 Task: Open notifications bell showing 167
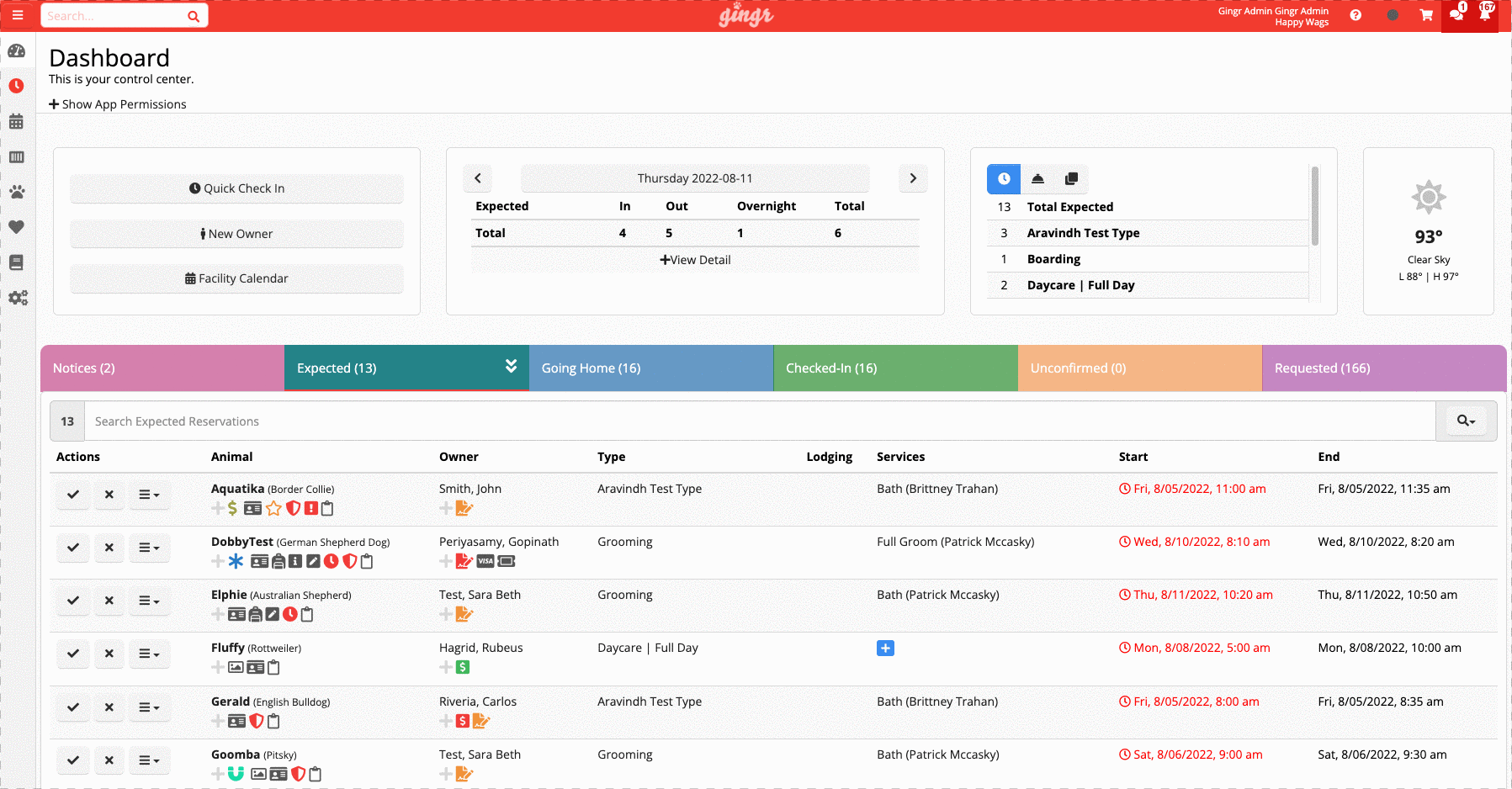[x=1484, y=15]
